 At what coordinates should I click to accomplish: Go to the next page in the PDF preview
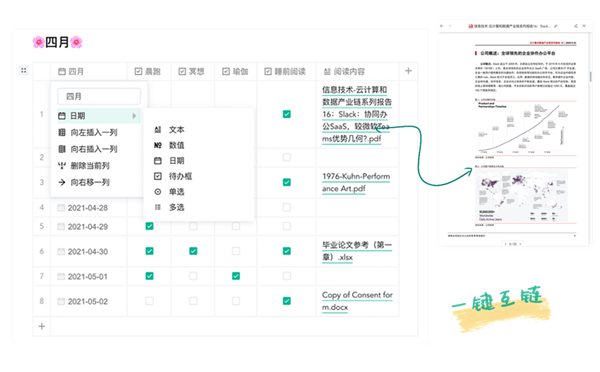[x=520, y=244]
